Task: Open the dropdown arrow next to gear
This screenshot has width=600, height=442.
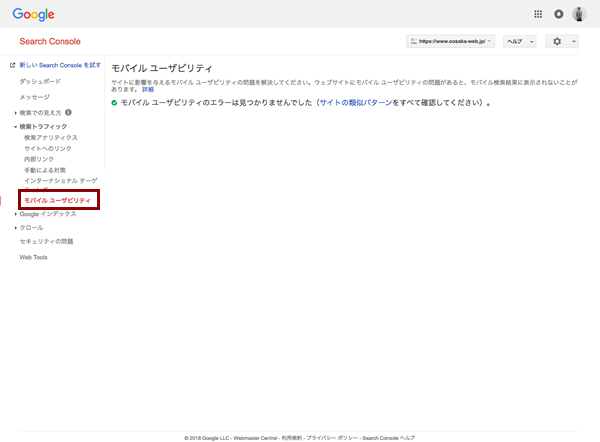Action: pyautogui.click(x=573, y=41)
